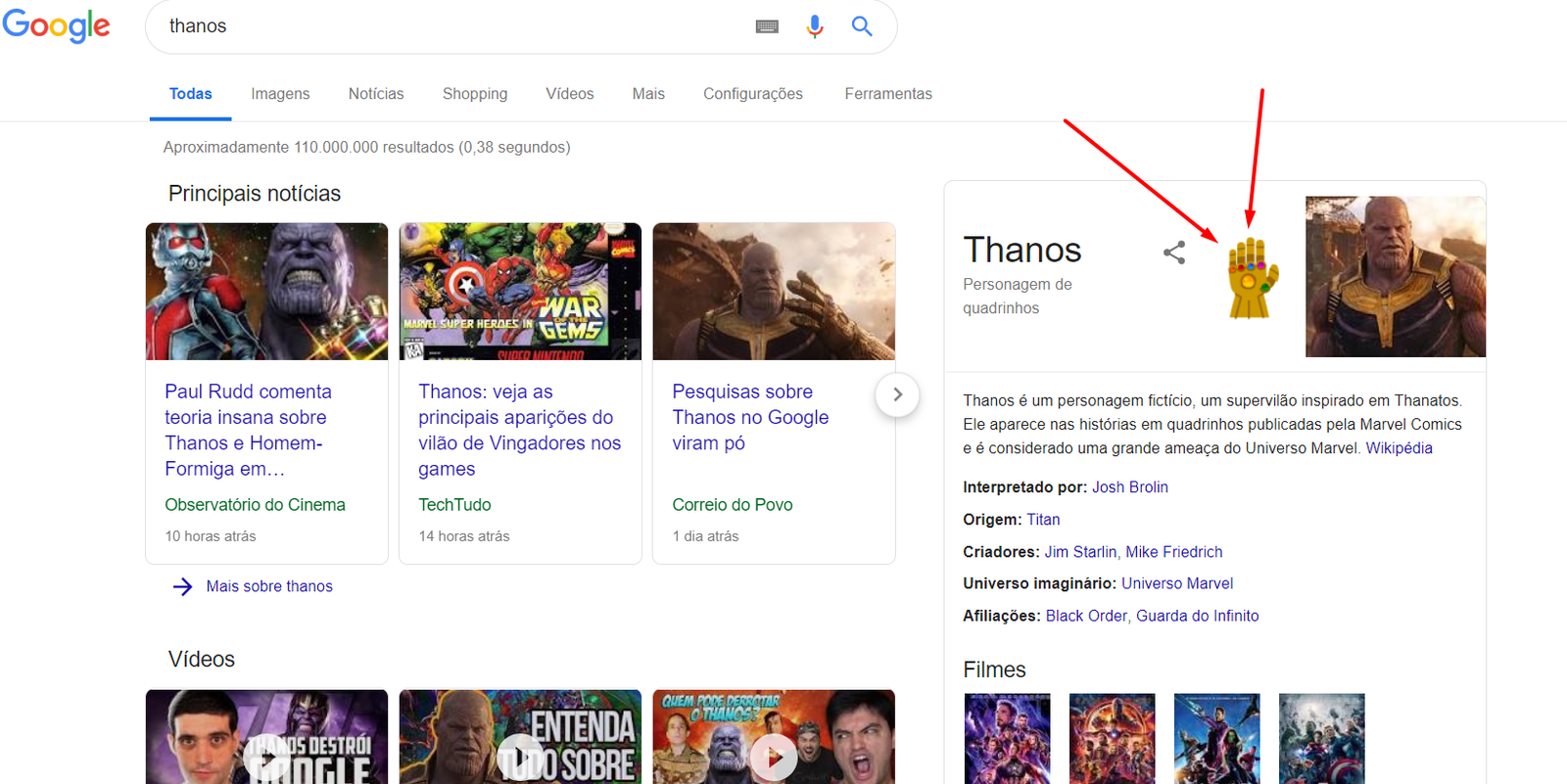This screenshot has height=784, width=1567.
Task: Open Ferramentas options
Action: [888, 94]
